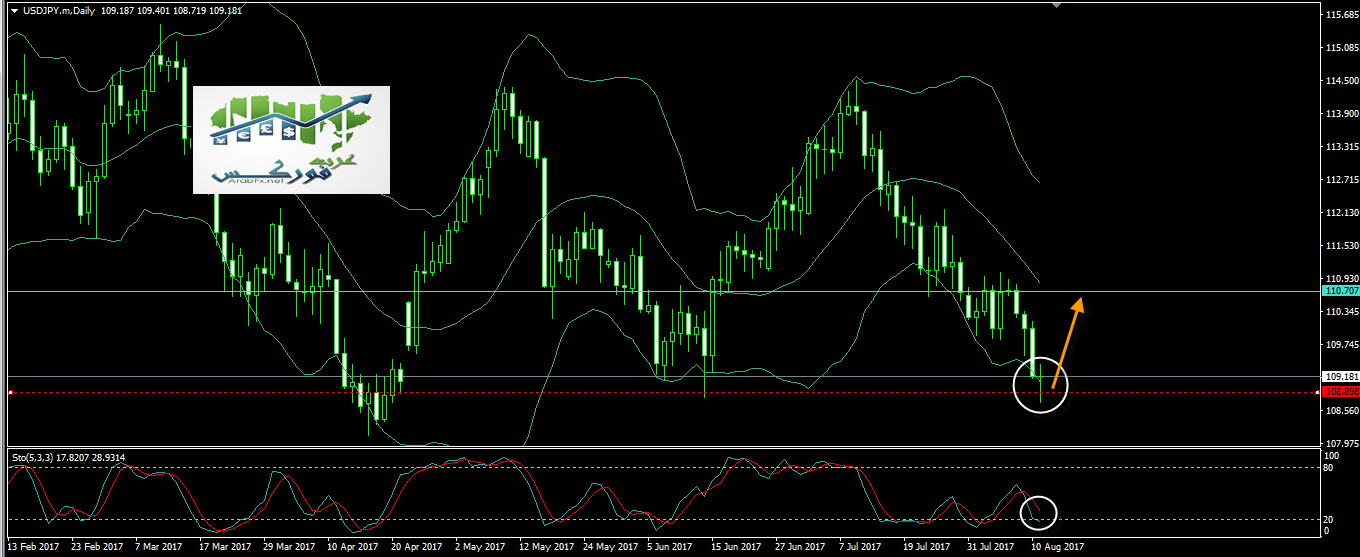
Task: Click the chart shift triangle marker on top edge
Action: tap(1054, 5)
